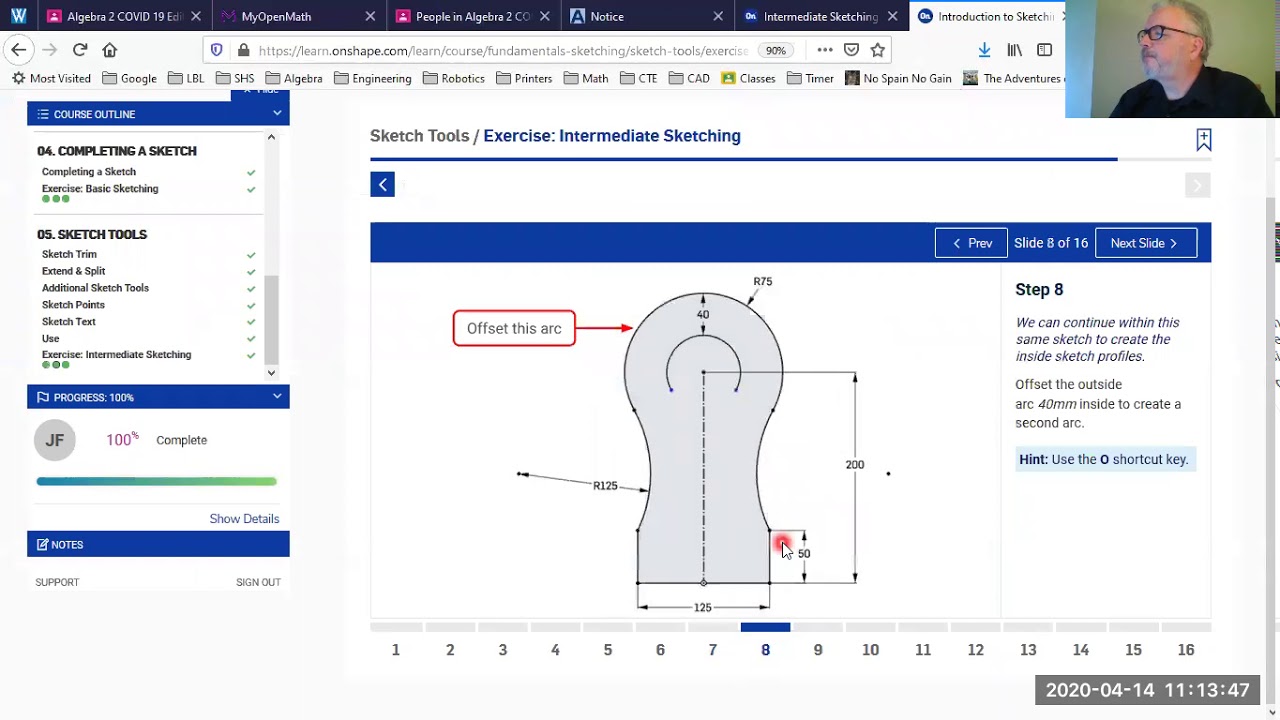Open the No Spain No Gain bookmark
Viewport: 1280px width, 720px height.
[x=898, y=78]
